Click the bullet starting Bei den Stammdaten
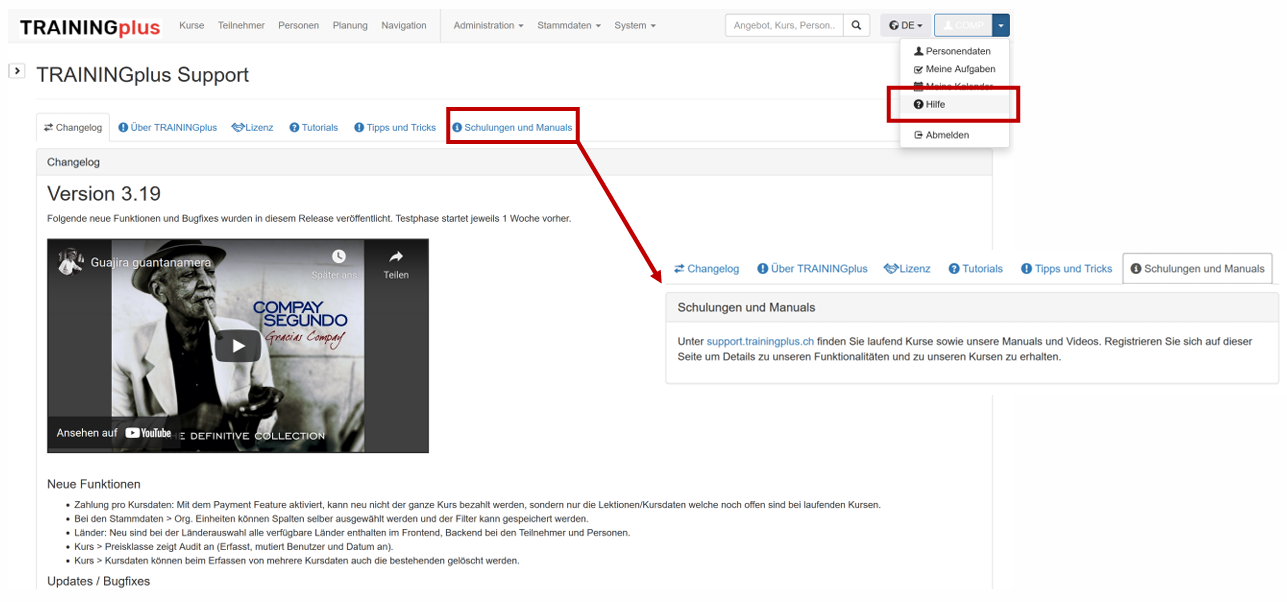The height and width of the screenshot is (602, 1287). pyautogui.click(x=331, y=519)
